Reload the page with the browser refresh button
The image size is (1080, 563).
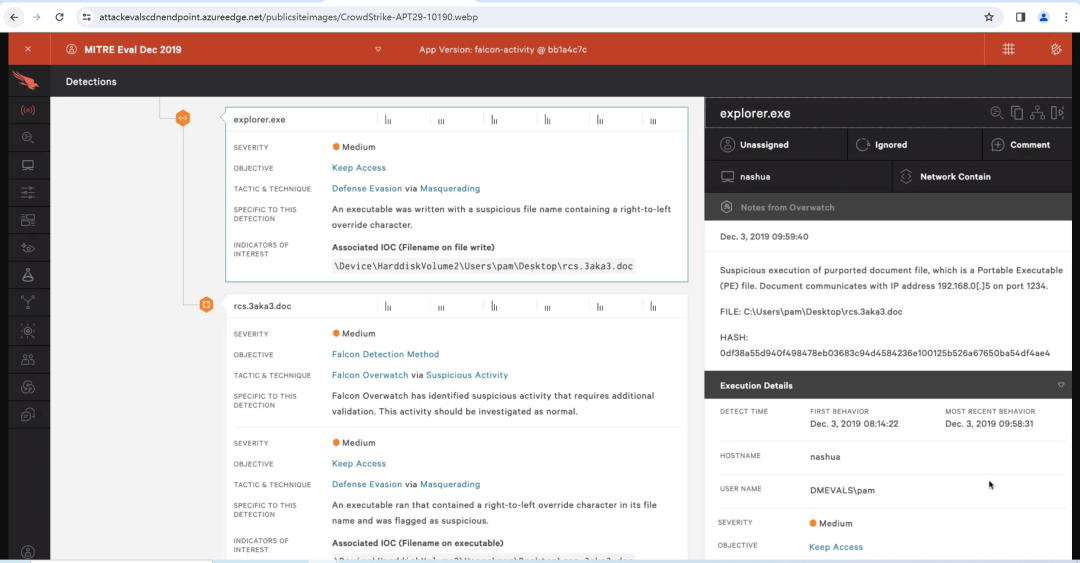click(59, 17)
